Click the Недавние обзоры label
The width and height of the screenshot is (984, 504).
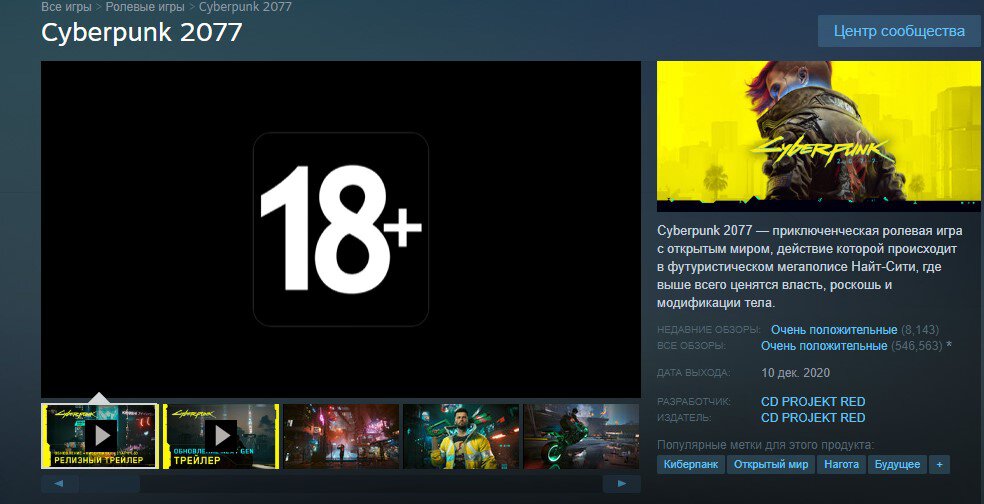pyautogui.click(x=709, y=330)
